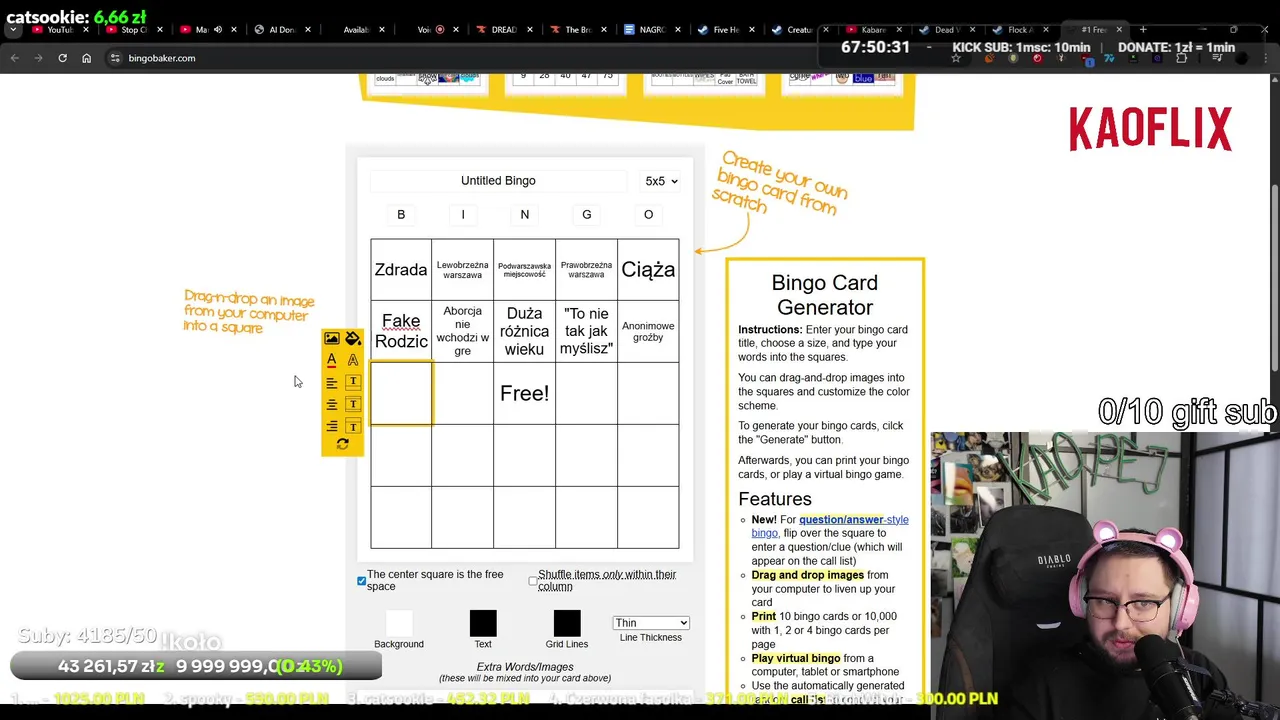Screen dimensions: 1280x720
Task: Click the 'Free!' center square
Action: (525, 393)
